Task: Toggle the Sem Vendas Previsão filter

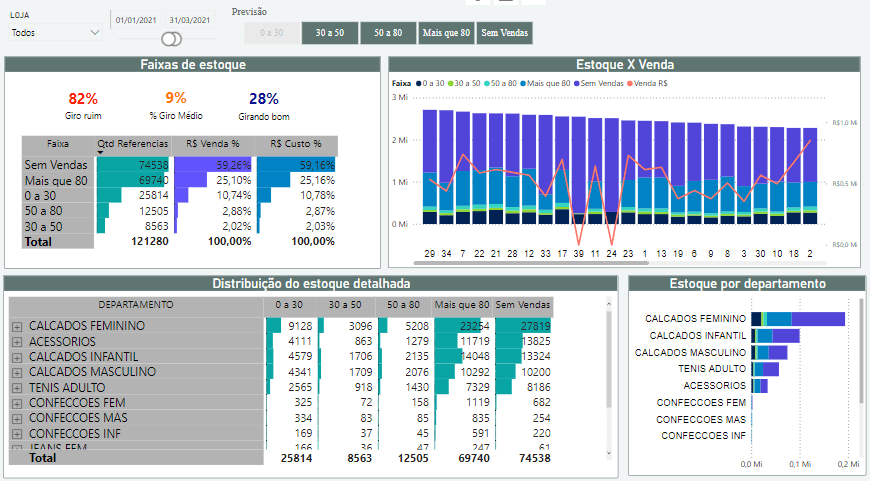Action: point(504,33)
